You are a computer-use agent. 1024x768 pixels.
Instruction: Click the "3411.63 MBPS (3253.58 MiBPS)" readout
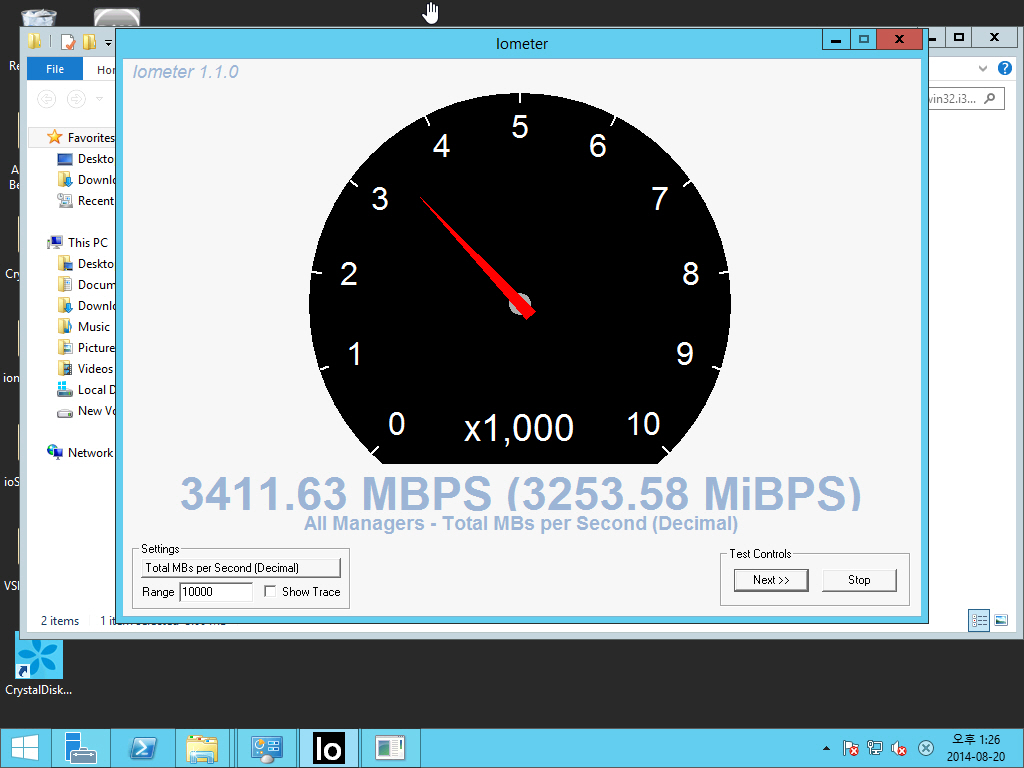pyautogui.click(x=520, y=493)
